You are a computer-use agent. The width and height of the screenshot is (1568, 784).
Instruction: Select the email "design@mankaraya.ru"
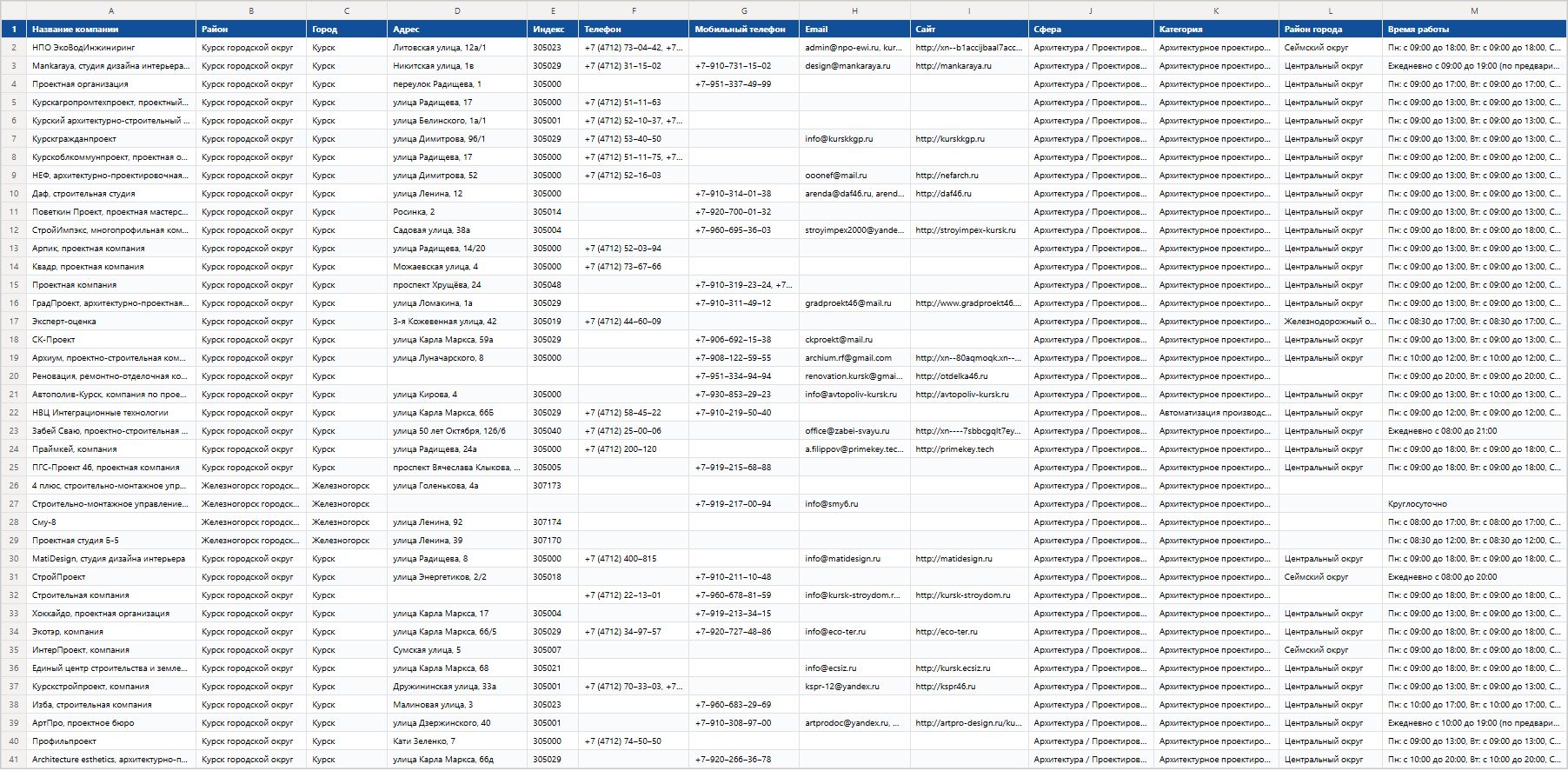coord(854,66)
